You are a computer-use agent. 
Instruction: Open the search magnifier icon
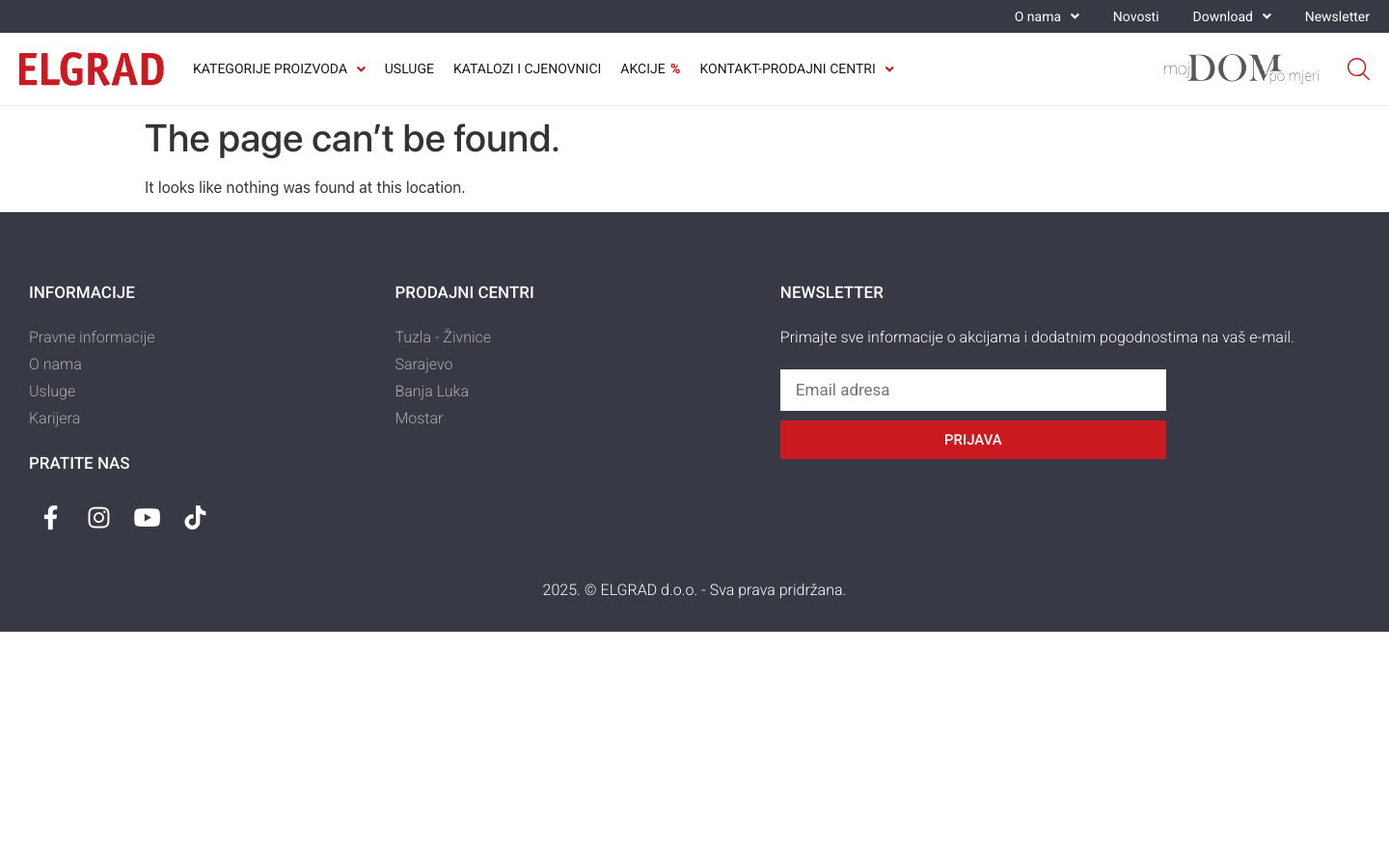pos(1358,69)
